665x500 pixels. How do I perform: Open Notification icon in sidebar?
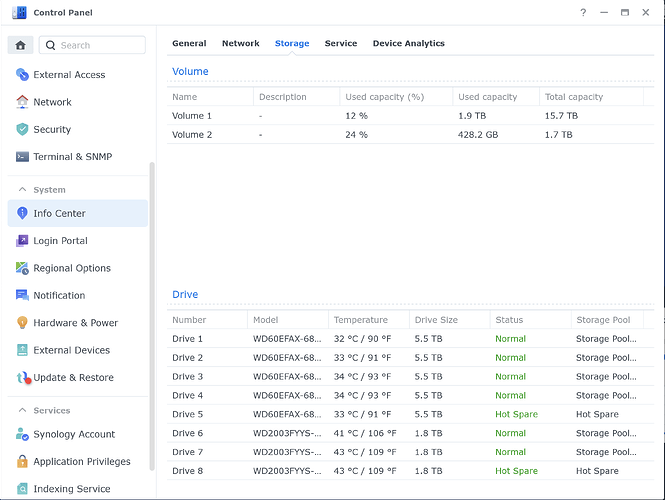click(x=22, y=295)
